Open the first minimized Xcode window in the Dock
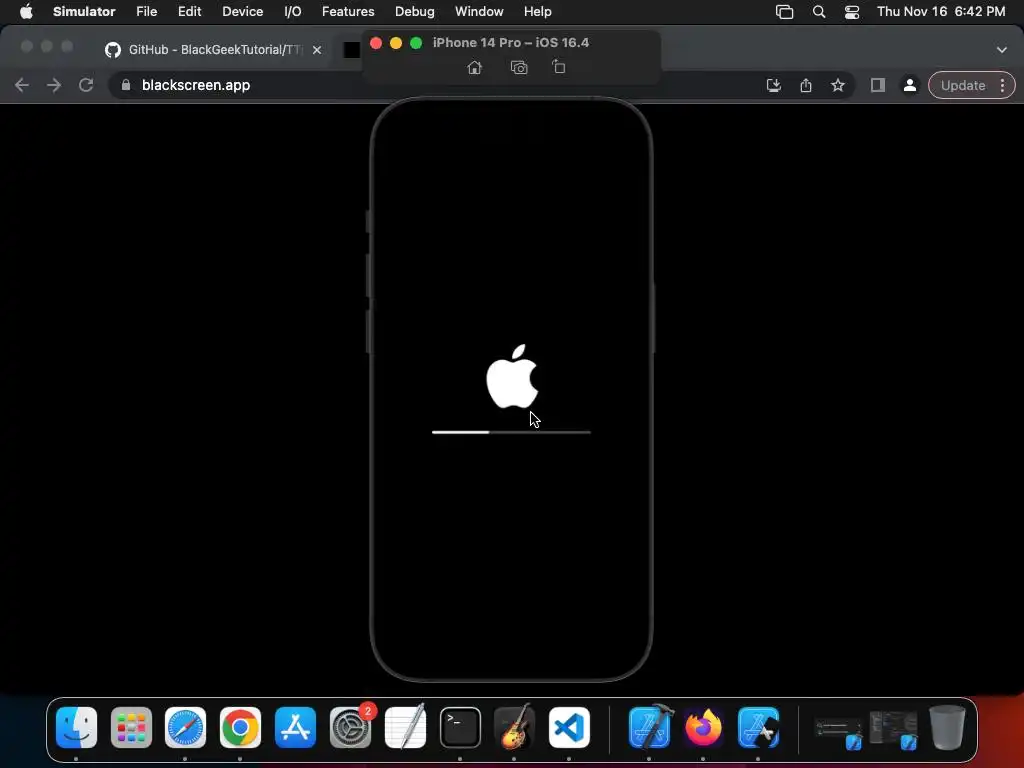This screenshot has width=1024, height=768. (839, 732)
